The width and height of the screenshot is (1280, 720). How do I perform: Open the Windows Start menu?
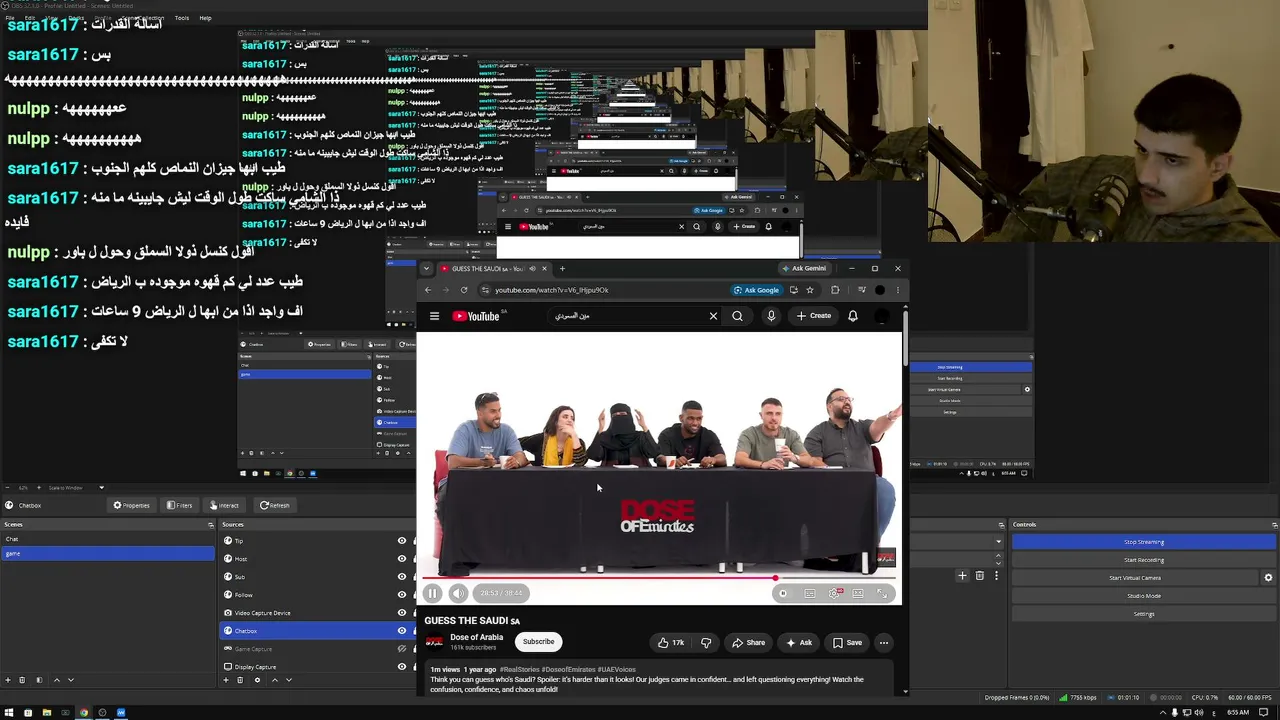point(9,713)
